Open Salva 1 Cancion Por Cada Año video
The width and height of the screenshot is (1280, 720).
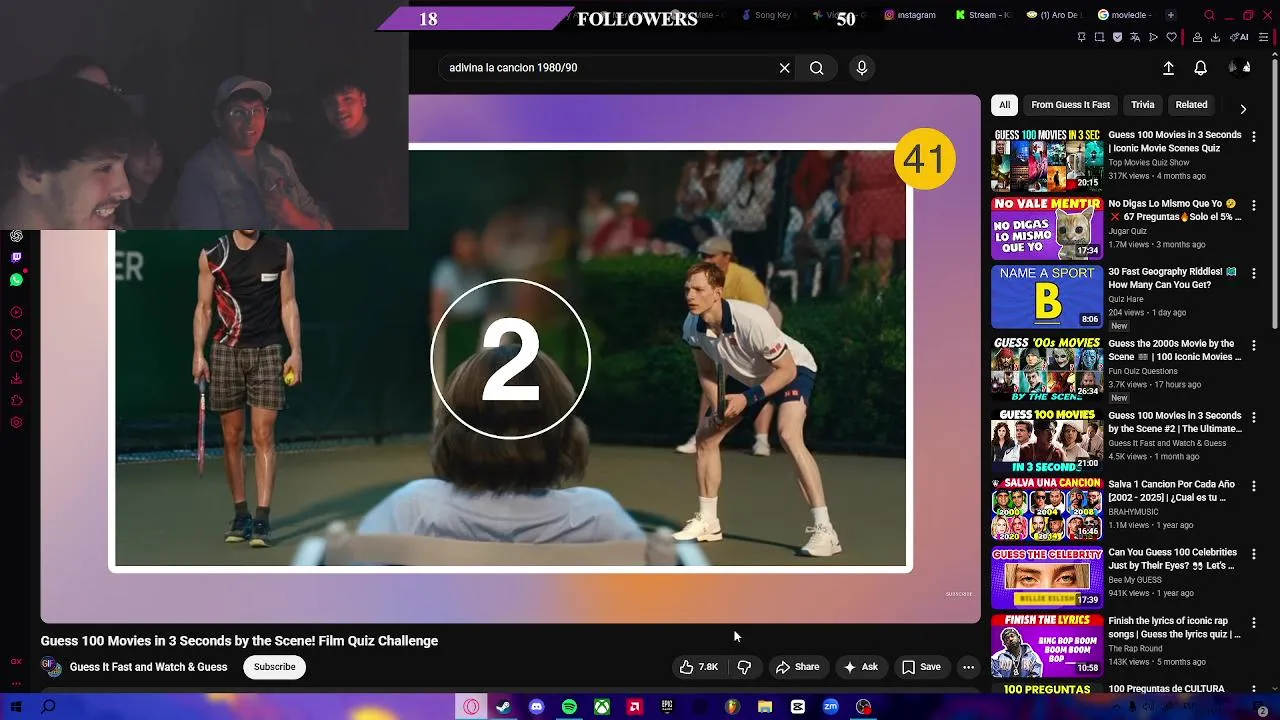[x=1047, y=509]
